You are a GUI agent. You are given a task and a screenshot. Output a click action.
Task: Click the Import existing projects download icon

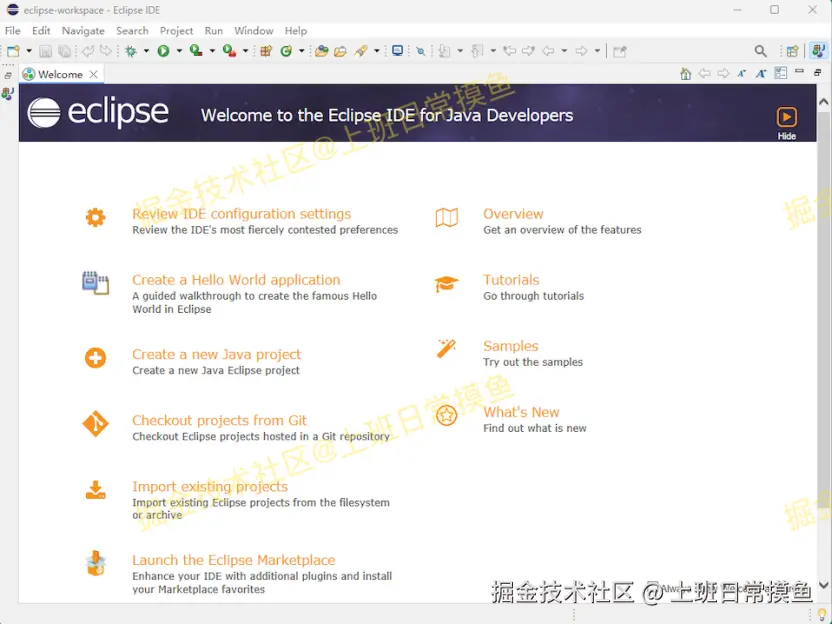pyautogui.click(x=95, y=489)
